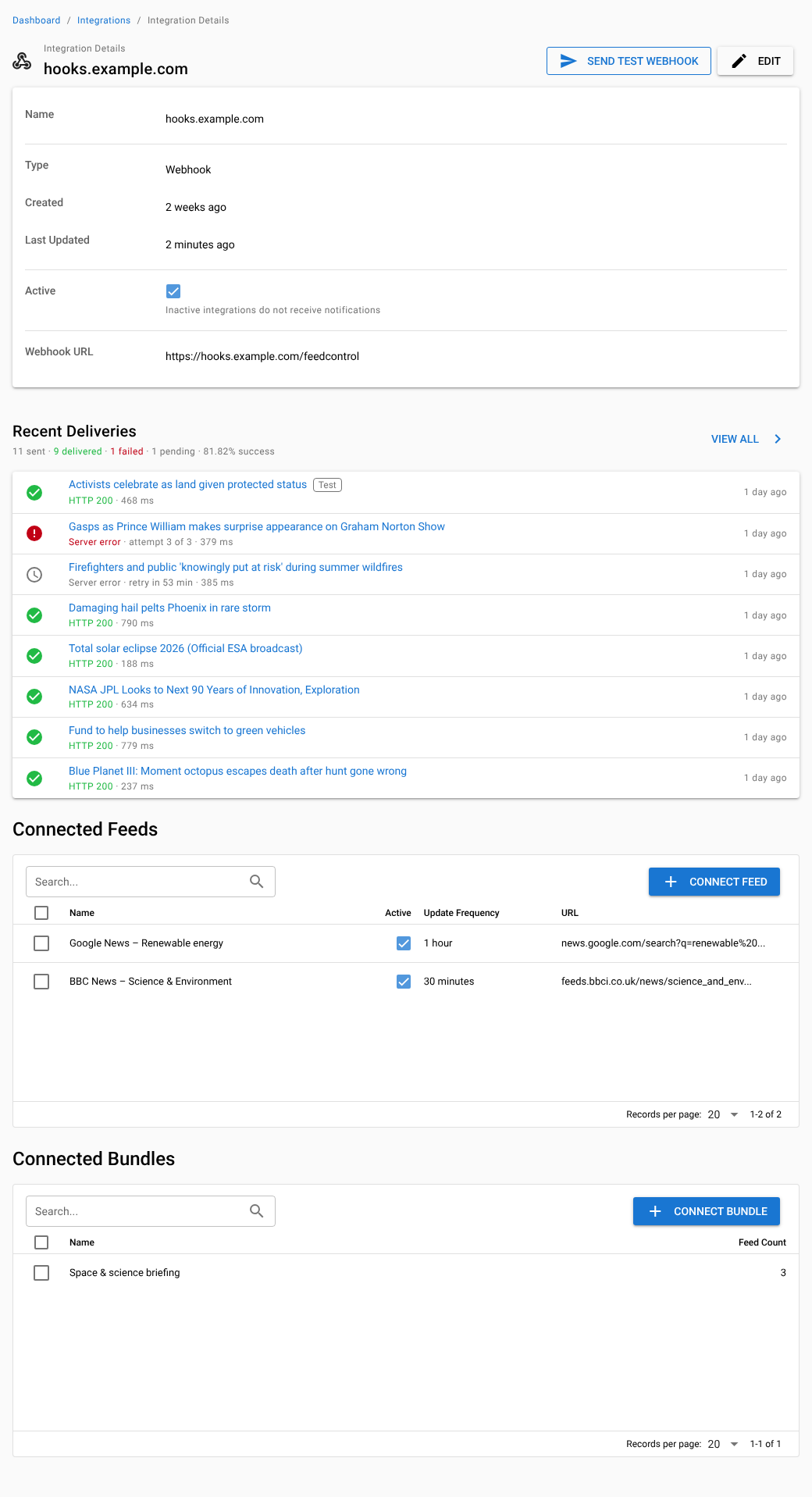Screen dimensions: 812x1497
Task: Select the Google News – Renewable energy row checkbox
Action: [x=41, y=943]
